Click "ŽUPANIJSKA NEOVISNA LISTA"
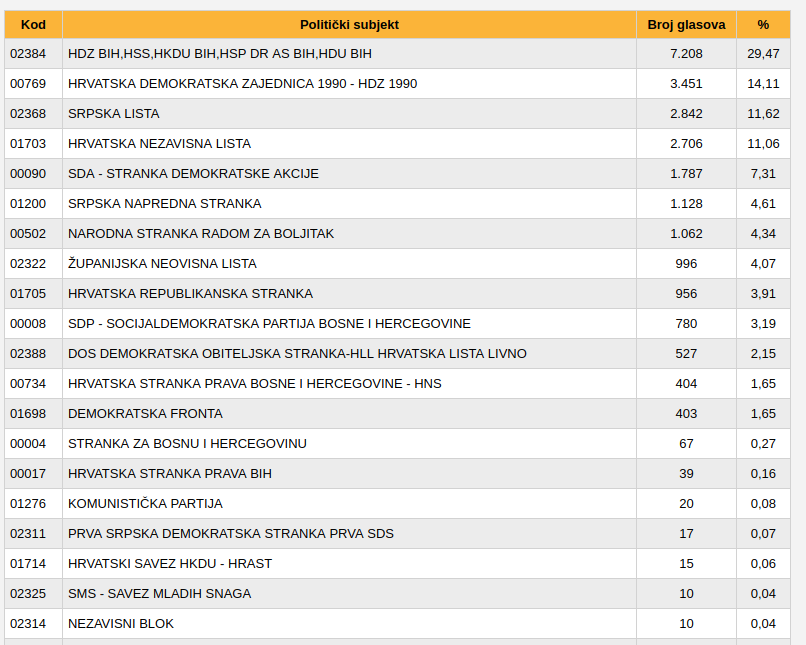Screen dimensions: 806x645 [162, 264]
